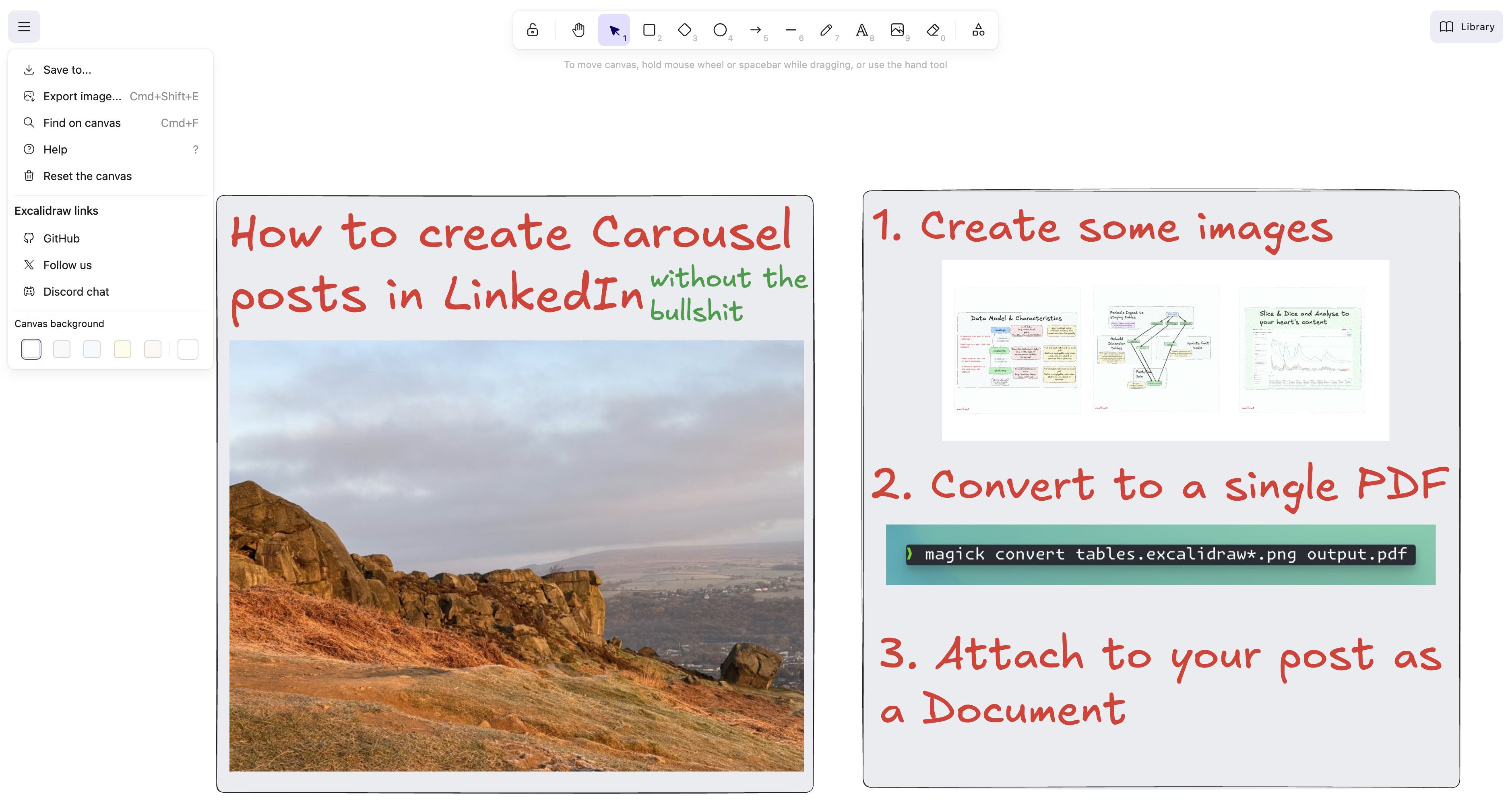Screen dimensions: 1512x804
Task: Select the Hand panning tool
Action: [578, 30]
